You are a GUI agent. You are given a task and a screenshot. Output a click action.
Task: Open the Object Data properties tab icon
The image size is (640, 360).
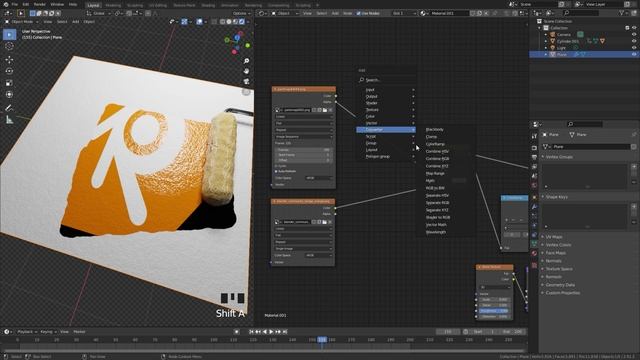pos(534,244)
